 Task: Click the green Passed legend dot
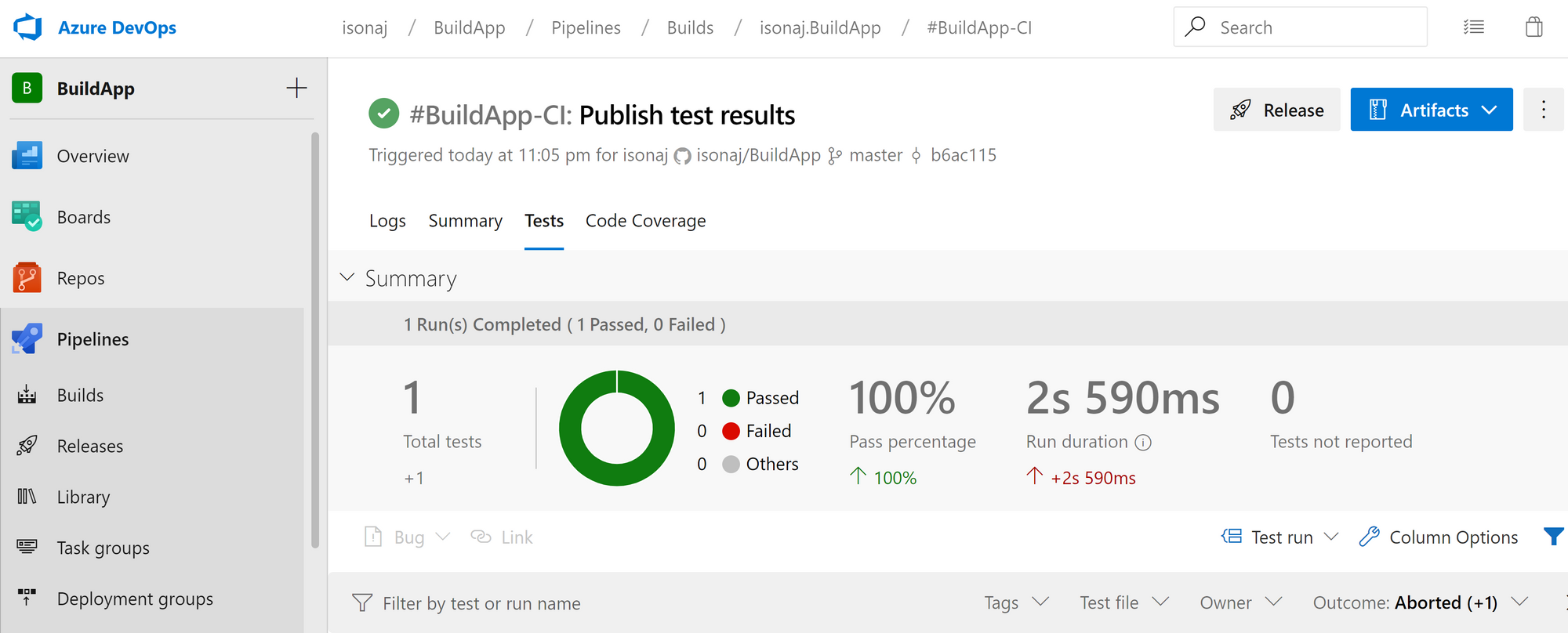click(x=731, y=398)
